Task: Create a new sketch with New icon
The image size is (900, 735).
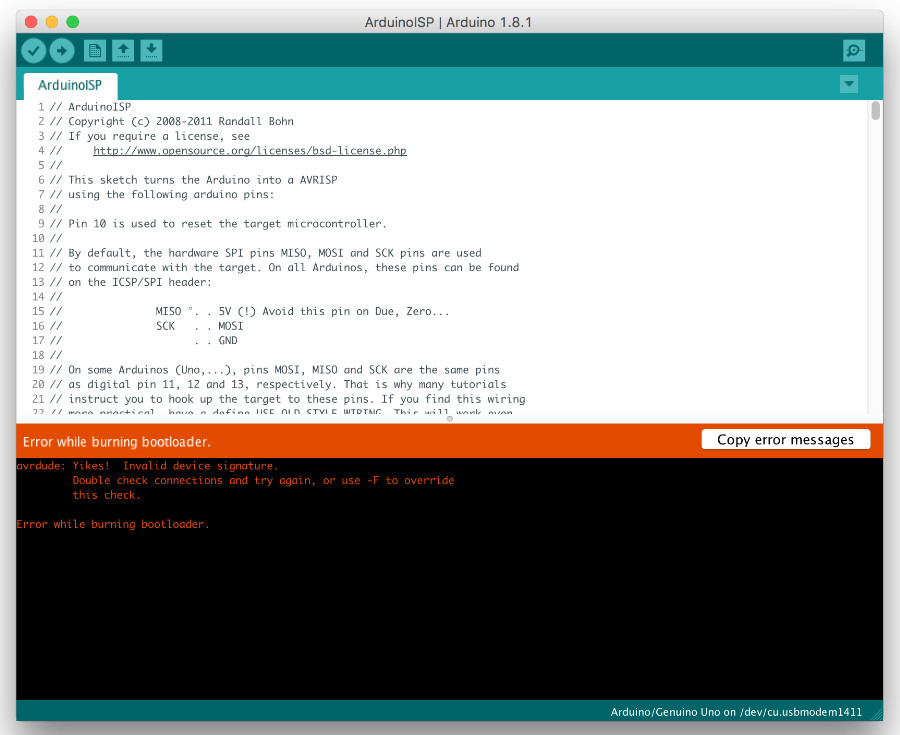Action: (x=95, y=50)
